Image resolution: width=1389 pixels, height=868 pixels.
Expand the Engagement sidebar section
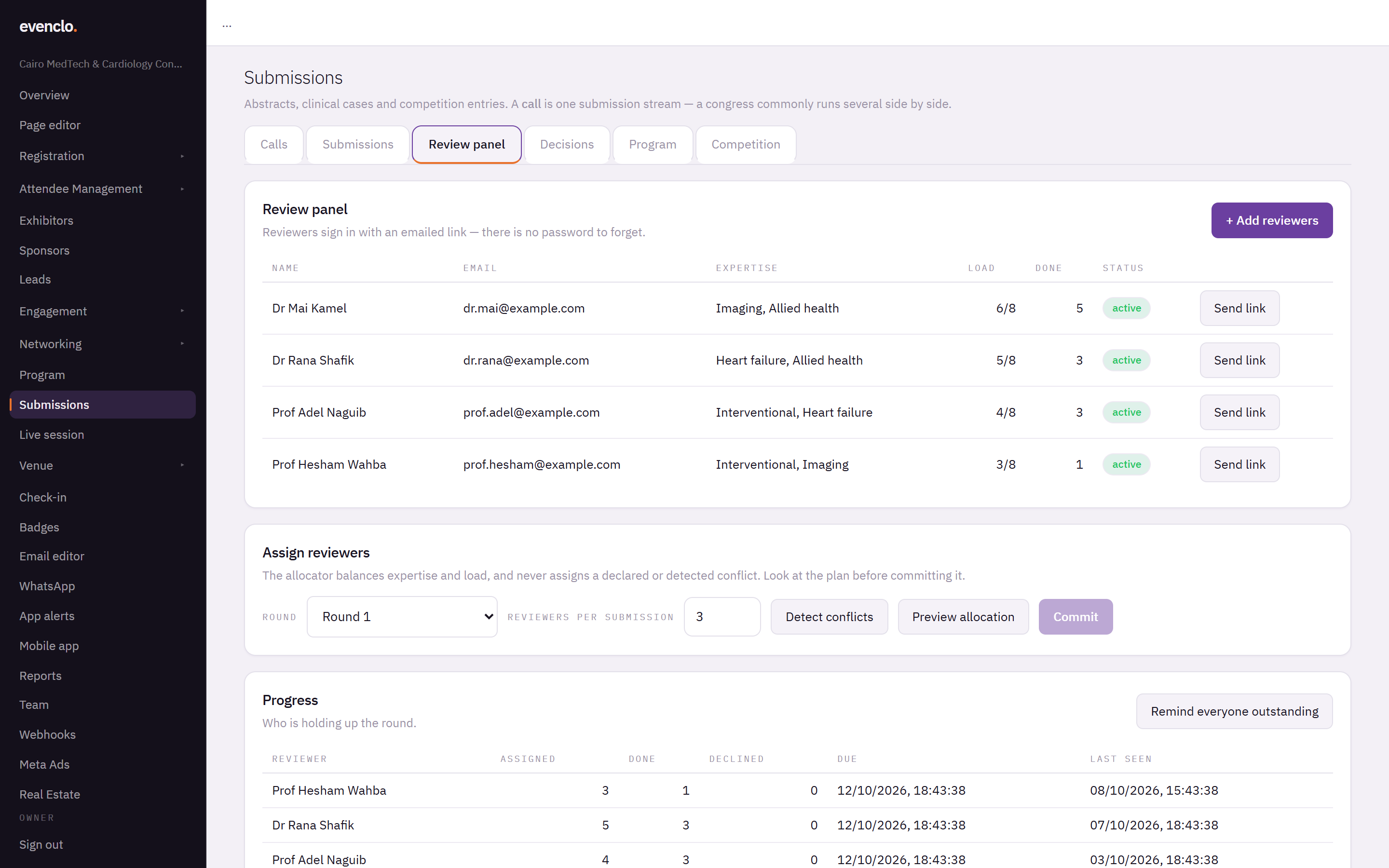click(102, 311)
